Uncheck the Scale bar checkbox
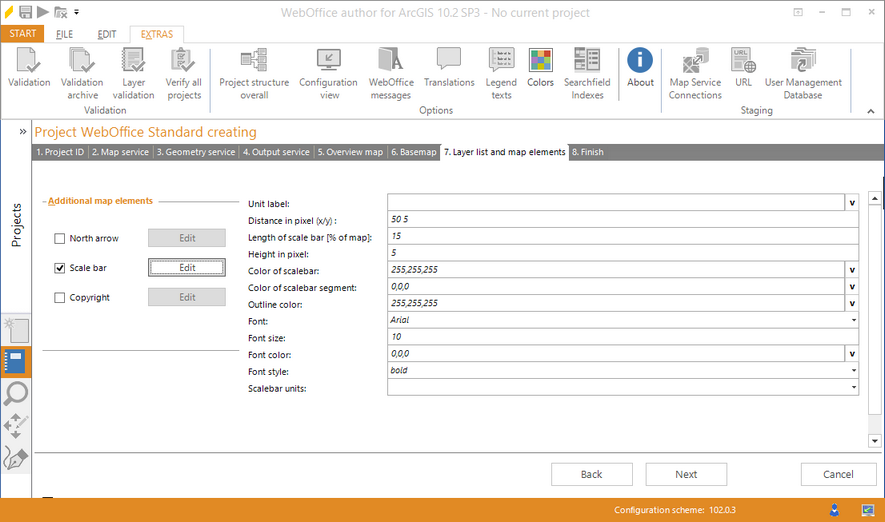885x522 pixels. coord(59,268)
